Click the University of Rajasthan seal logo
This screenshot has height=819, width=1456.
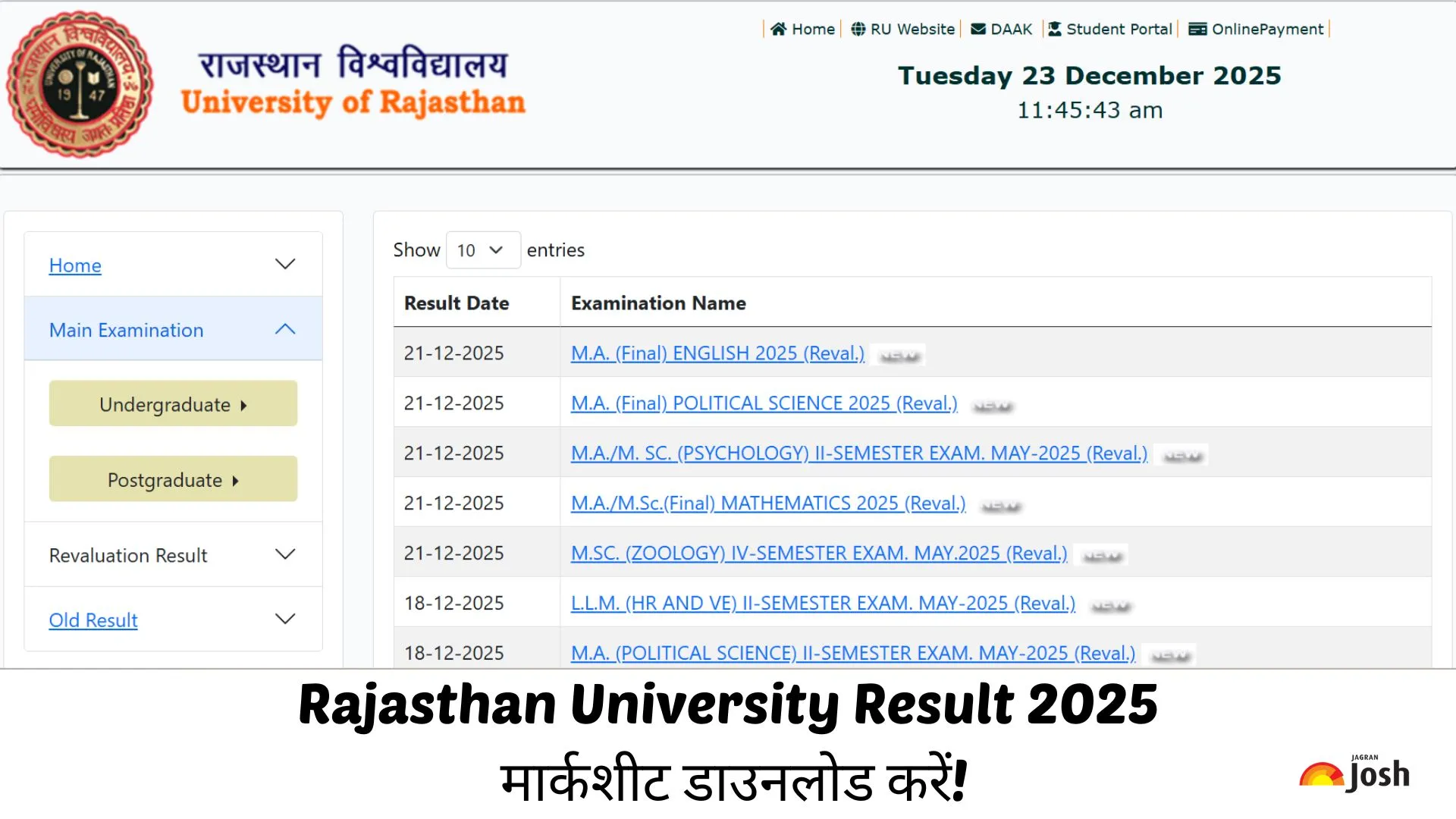click(80, 84)
